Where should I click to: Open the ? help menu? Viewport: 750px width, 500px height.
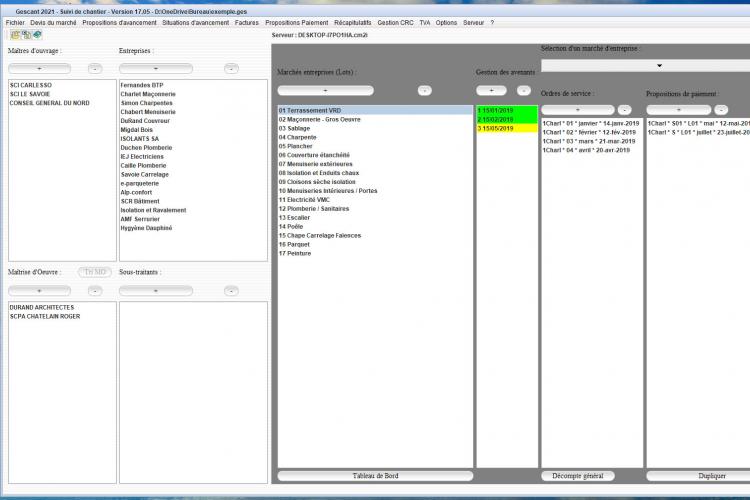[x=492, y=22]
